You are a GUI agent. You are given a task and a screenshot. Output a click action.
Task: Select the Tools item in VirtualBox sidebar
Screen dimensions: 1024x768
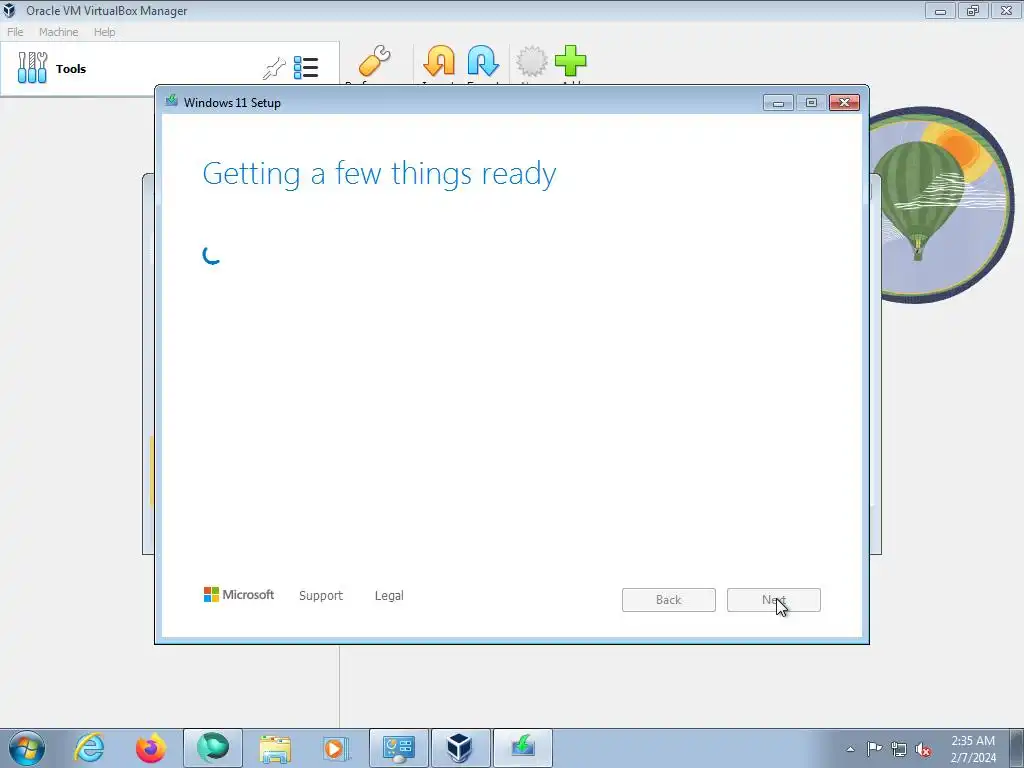(170, 69)
